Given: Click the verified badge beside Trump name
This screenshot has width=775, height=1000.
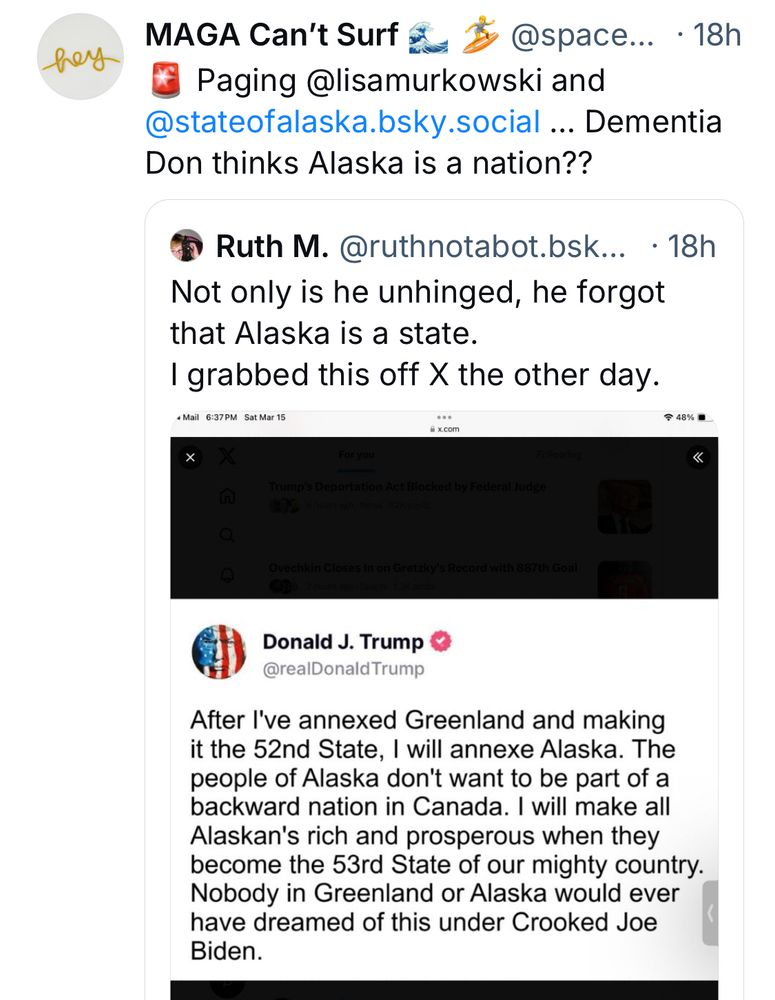Looking at the screenshot, I should coord(440,641).
